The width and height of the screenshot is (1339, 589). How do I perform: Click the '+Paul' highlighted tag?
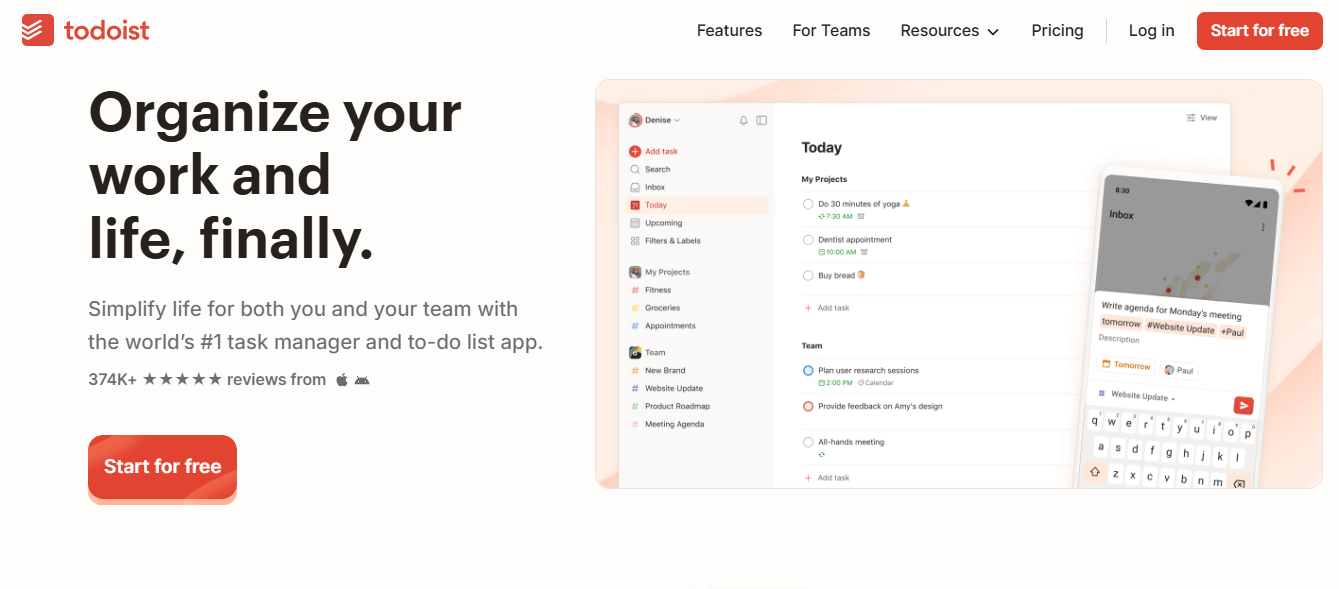(1232, 332)
